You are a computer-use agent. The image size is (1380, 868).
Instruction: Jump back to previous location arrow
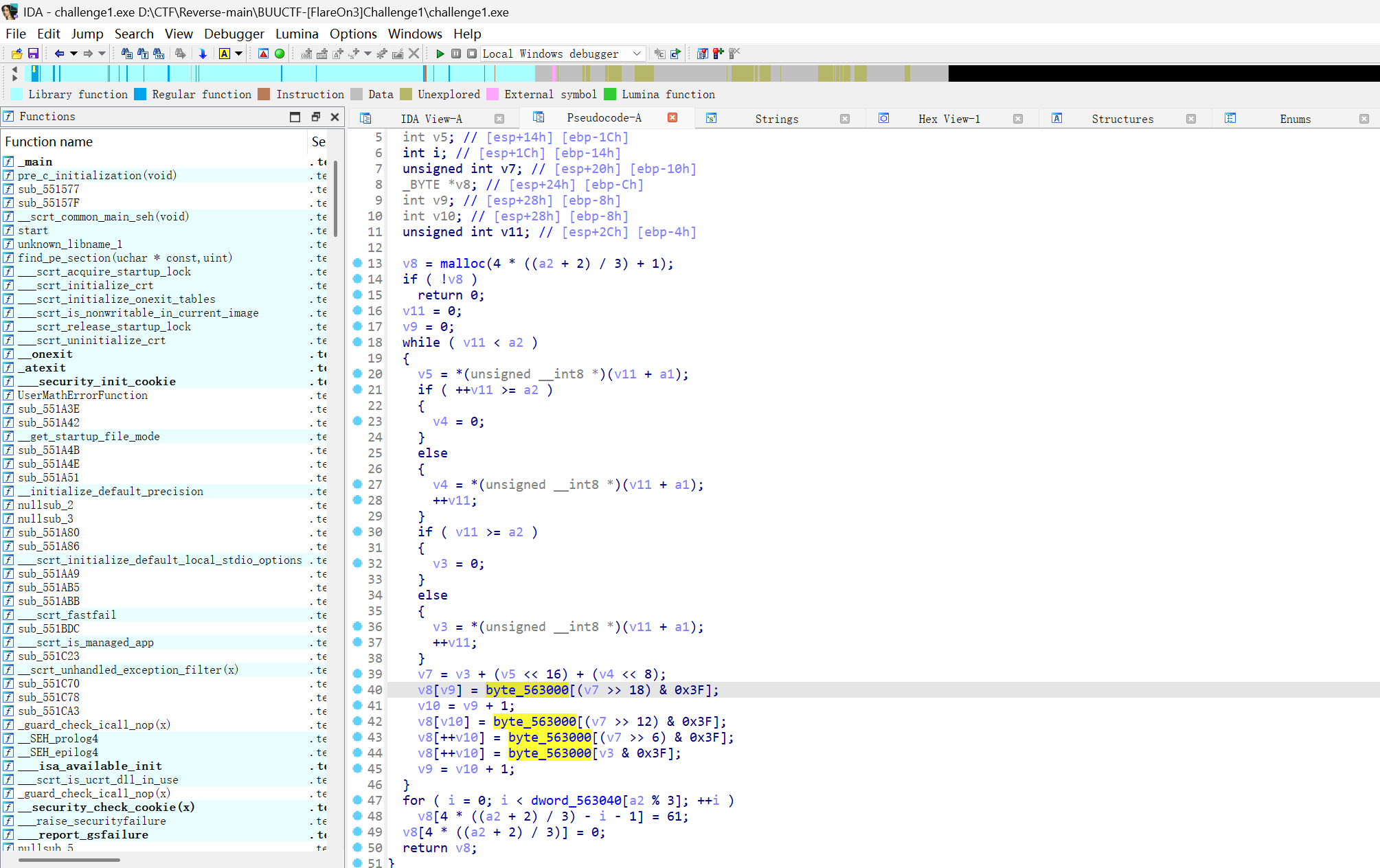click(x=60, y=54)
